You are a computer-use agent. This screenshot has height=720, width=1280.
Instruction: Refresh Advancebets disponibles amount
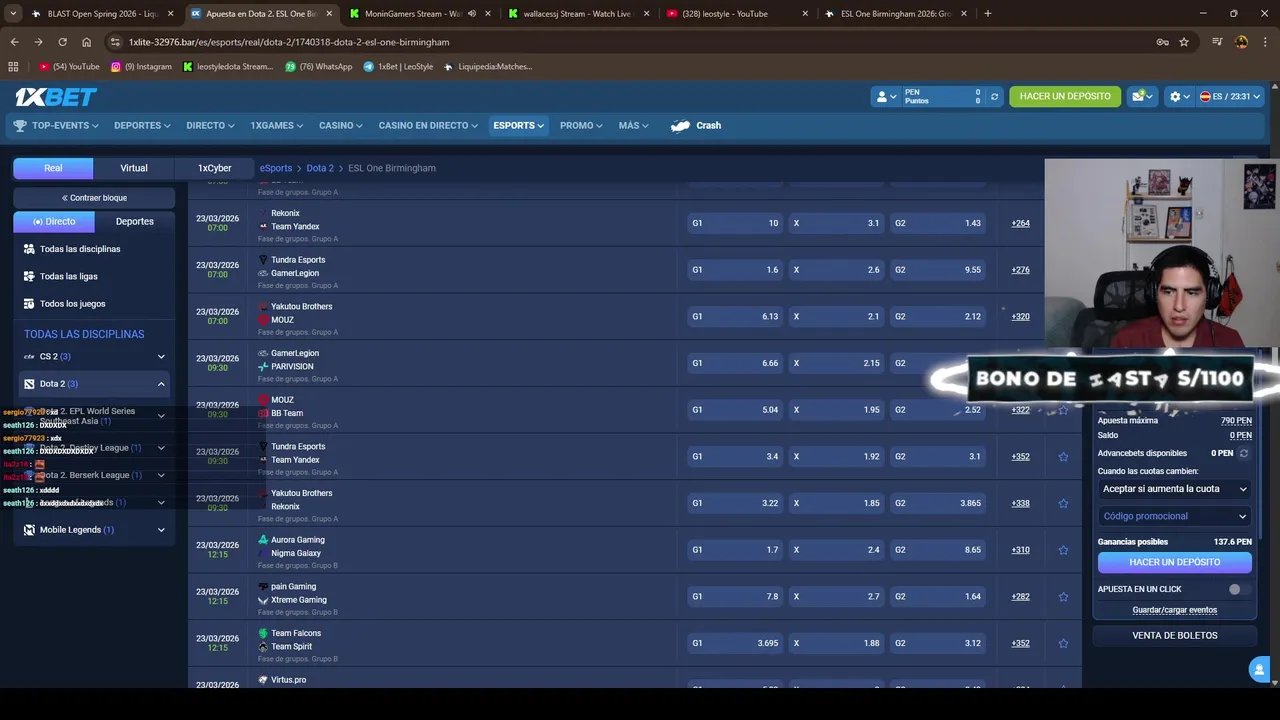(1243, 453)
